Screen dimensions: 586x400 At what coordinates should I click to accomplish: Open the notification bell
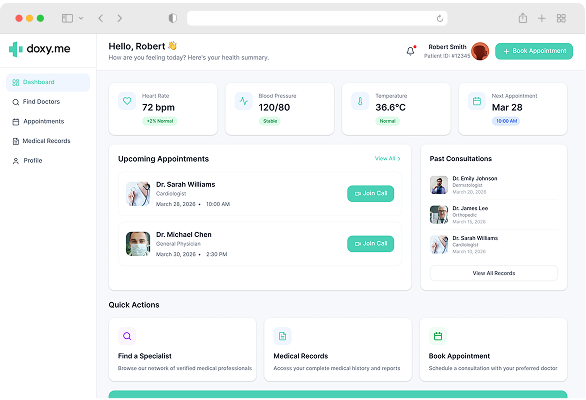point(410,51)
